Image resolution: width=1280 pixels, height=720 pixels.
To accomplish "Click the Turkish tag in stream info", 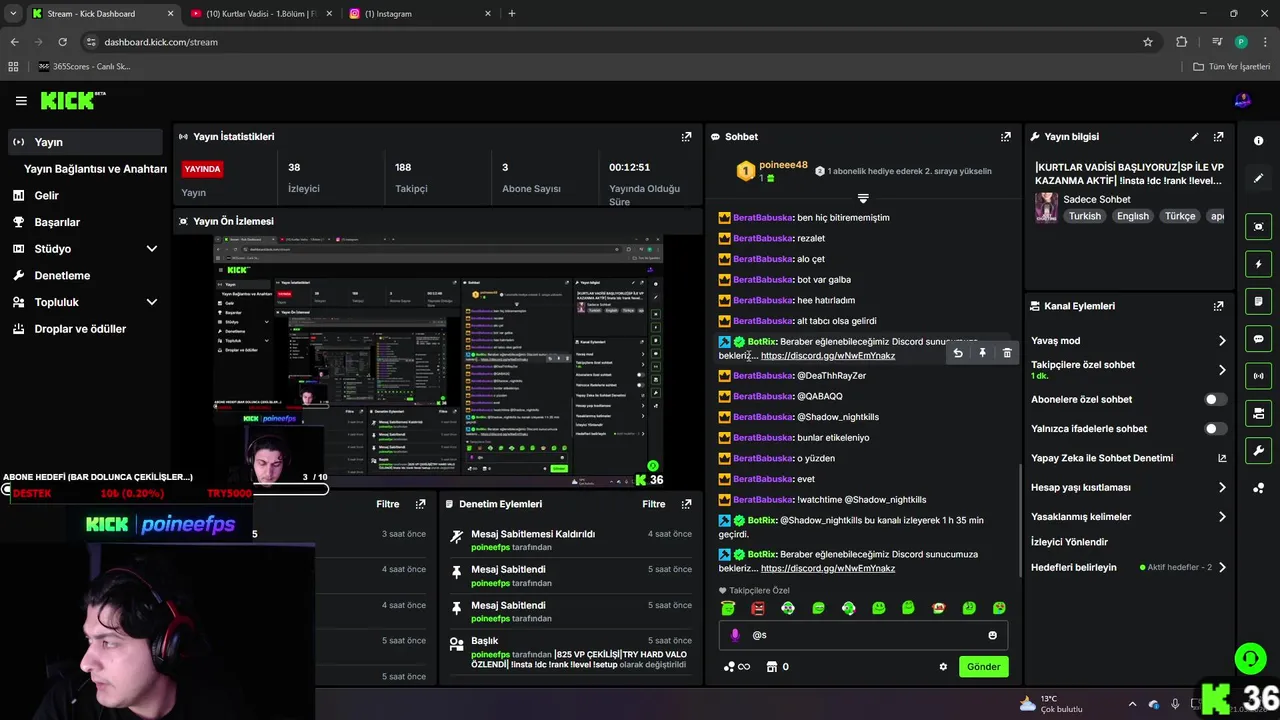I will pyautogui.click(x=1084, y=216).
